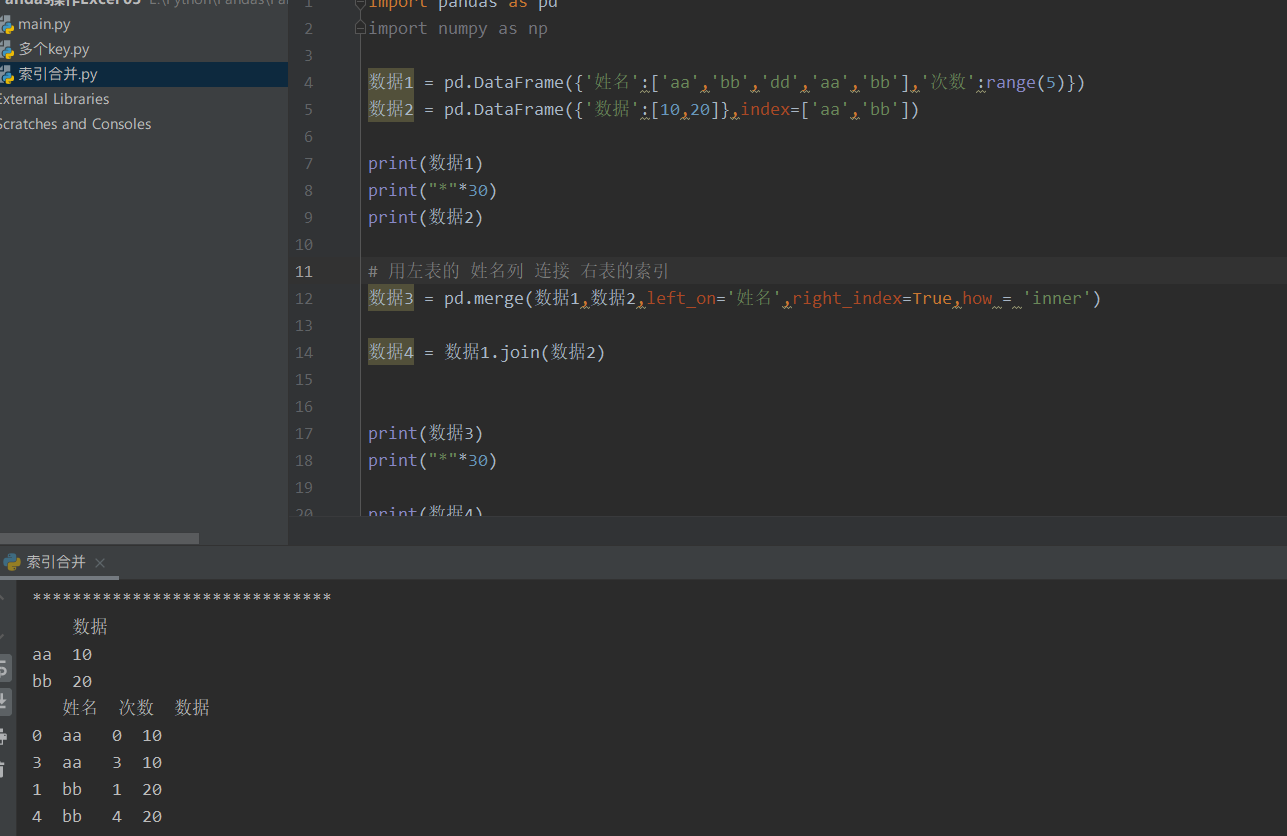Click line number 12 in the gutter
1287x836 pixels.
pos(303,298)
